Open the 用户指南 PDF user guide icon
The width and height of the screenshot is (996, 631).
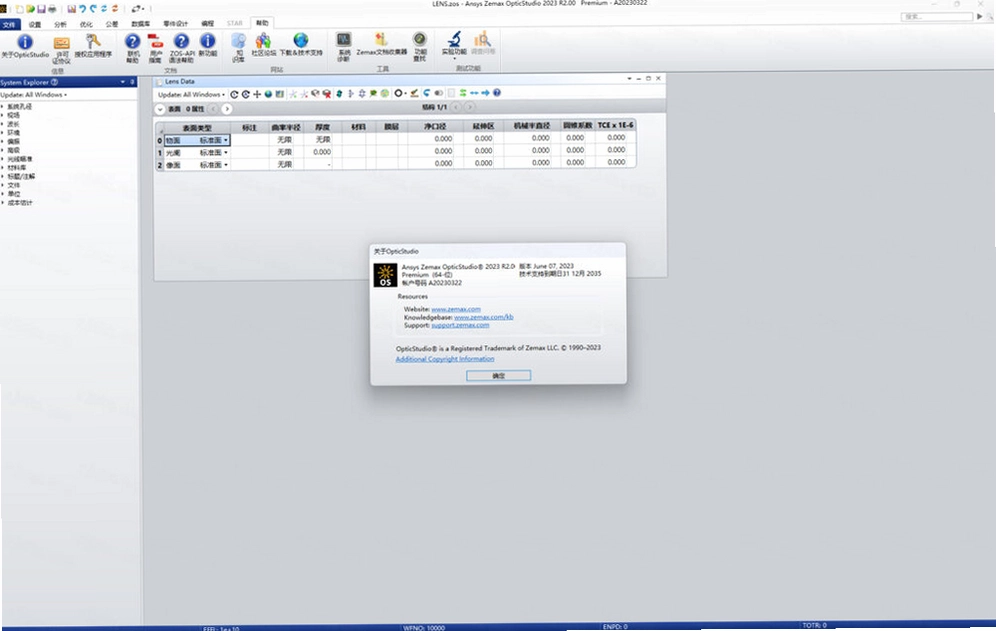click(155, 42)
